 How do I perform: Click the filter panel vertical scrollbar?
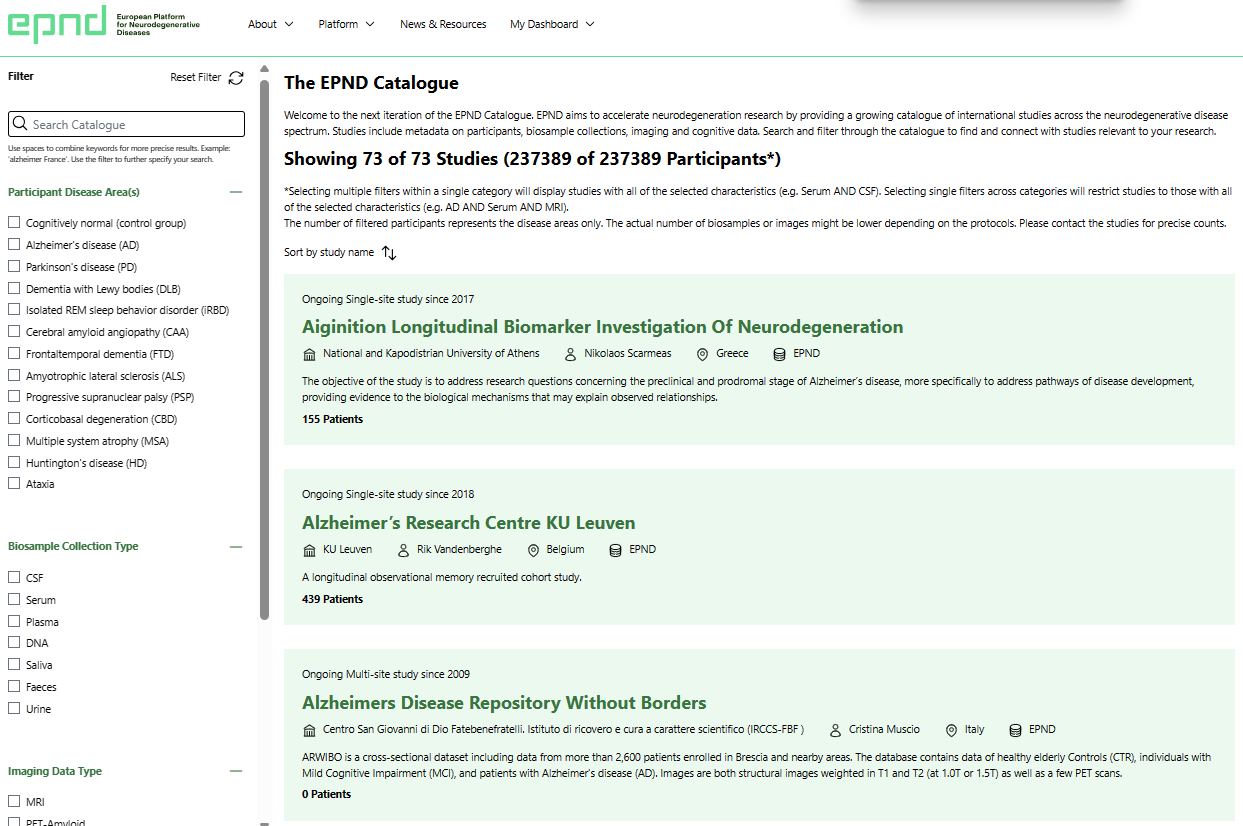point(264,350)
